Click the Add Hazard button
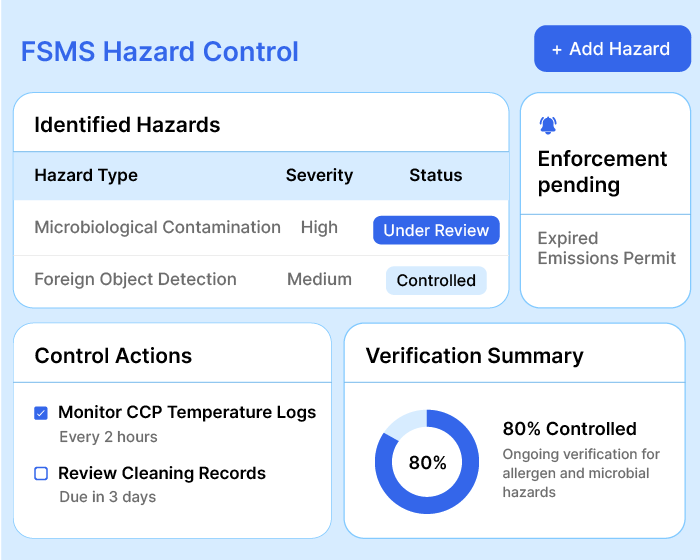The height and width of the screenshot is (560, 700). 612,49
